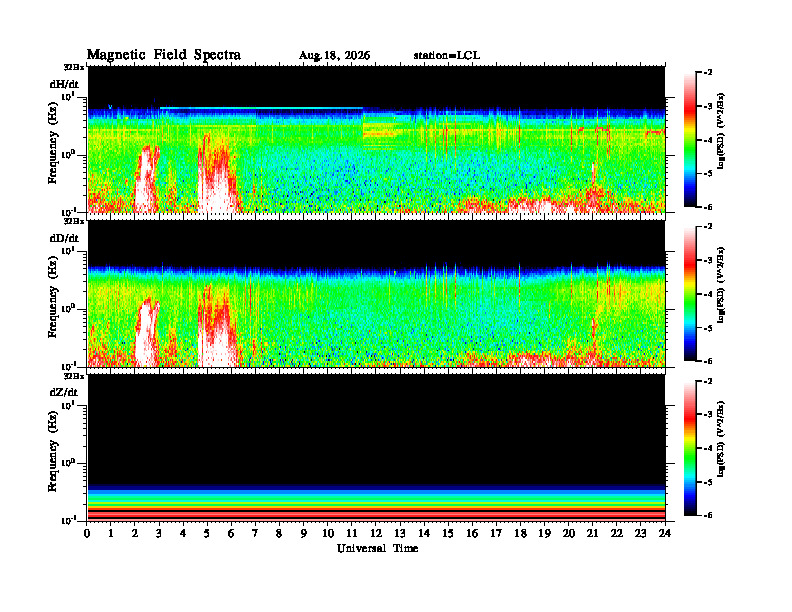Click hour "18" on the time axis

521,534
